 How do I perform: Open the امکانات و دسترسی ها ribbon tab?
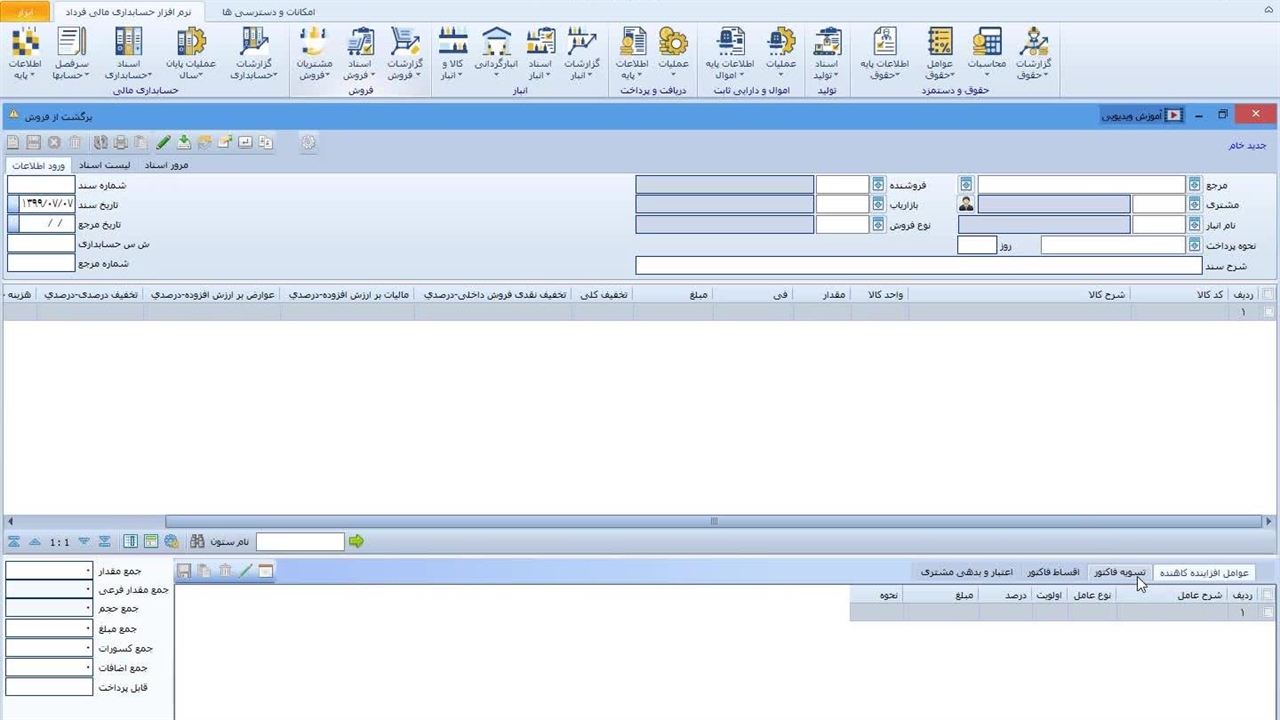(268, 11)
